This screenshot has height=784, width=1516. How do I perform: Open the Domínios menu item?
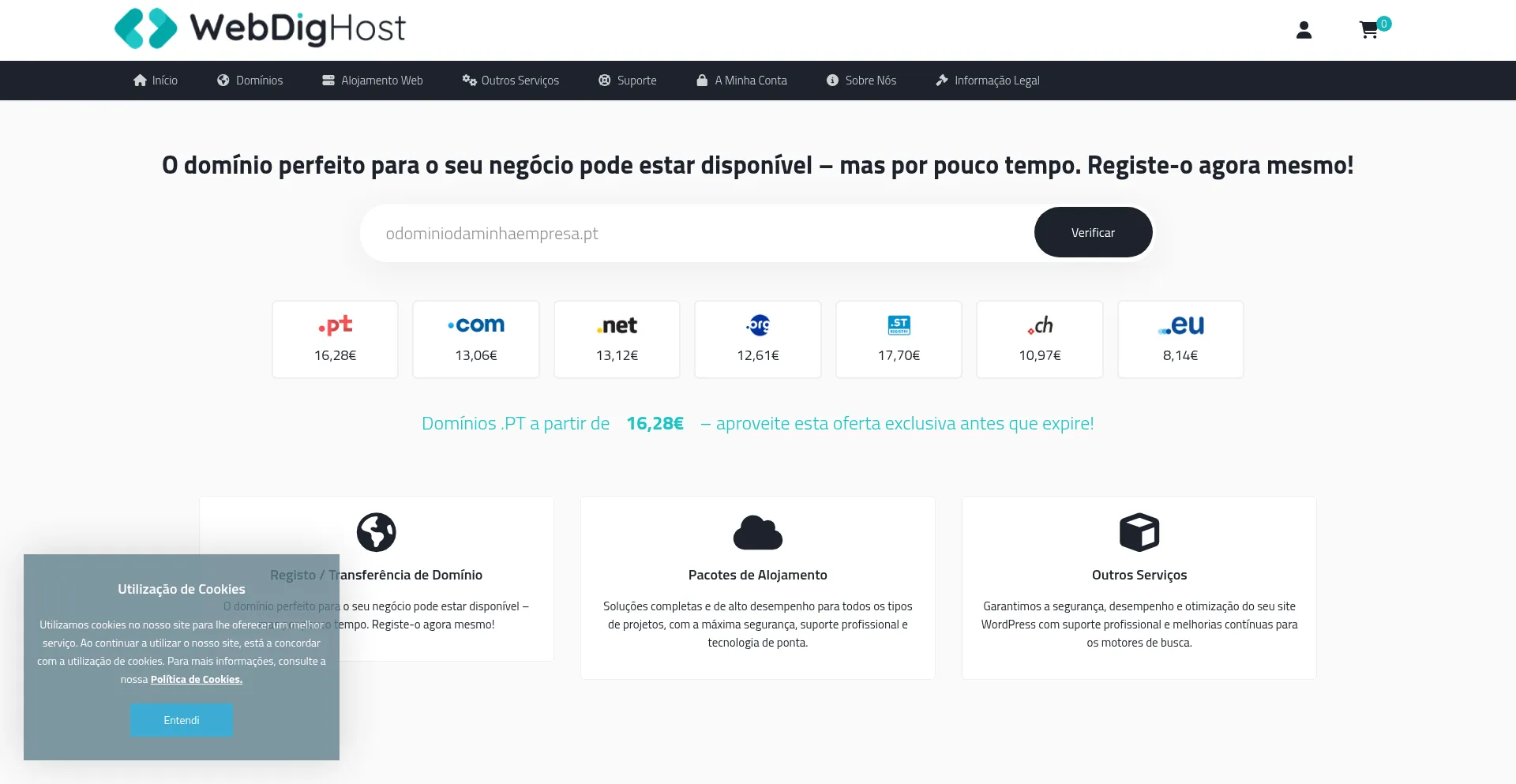pyautogui.click(x=250, y=81)
